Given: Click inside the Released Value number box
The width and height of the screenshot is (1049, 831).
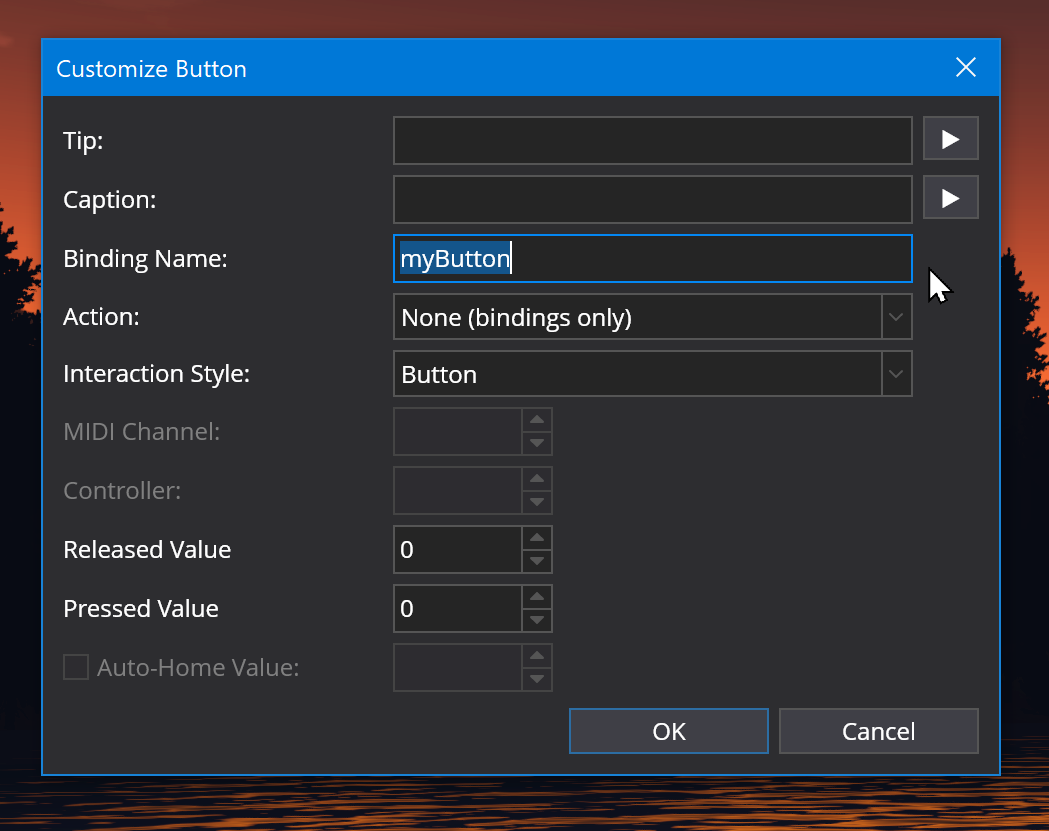Looking at the screenshot, I should point(458,550).
